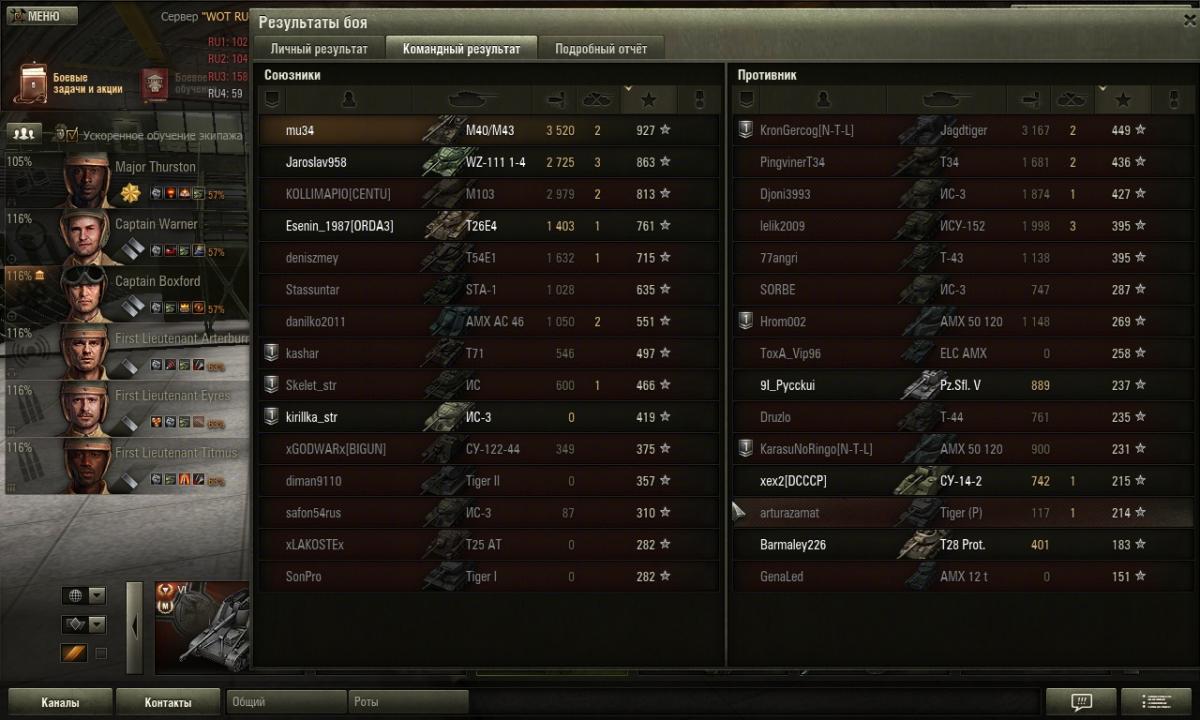
Task: Open the Каналы button
Action: [60, 702]
